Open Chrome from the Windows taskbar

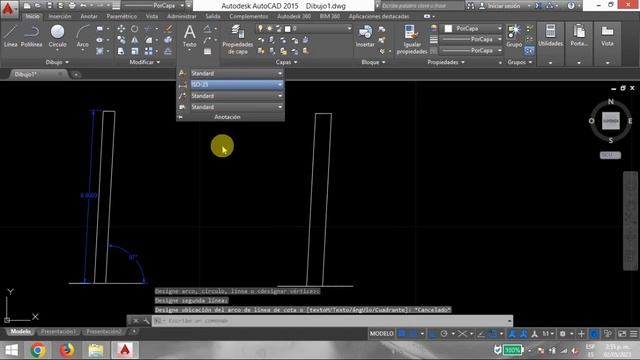[x=38, y=350]
